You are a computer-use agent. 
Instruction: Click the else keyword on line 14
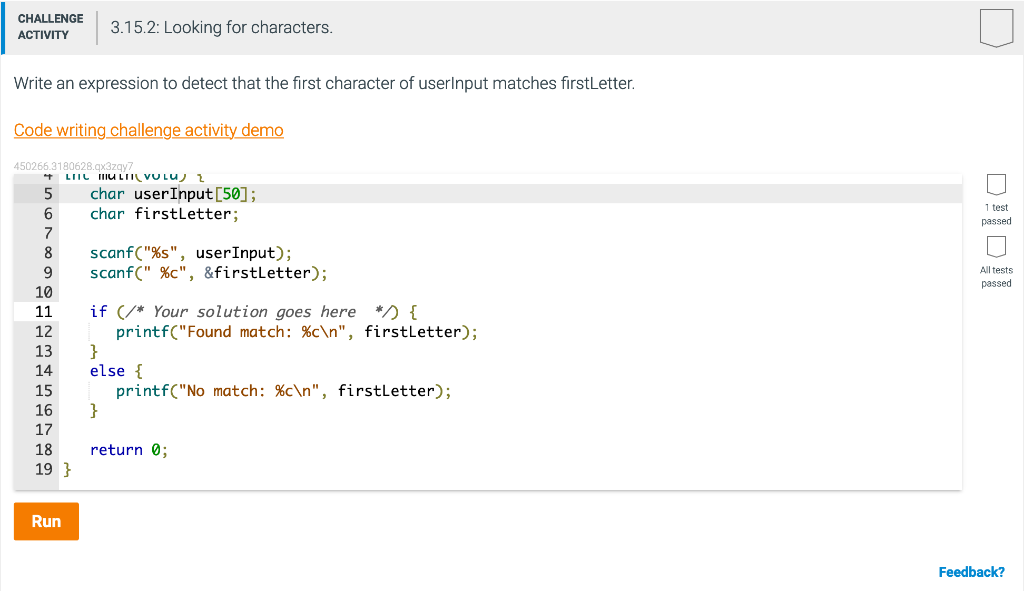(106, 370)
